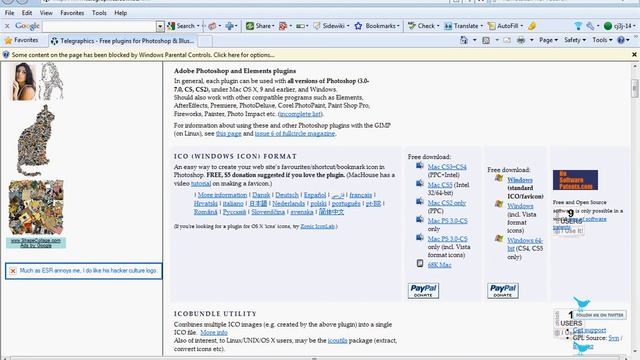
Task: Click the Share button in Google toolbar
Action: pyautogui.click(x=259, y=26)
